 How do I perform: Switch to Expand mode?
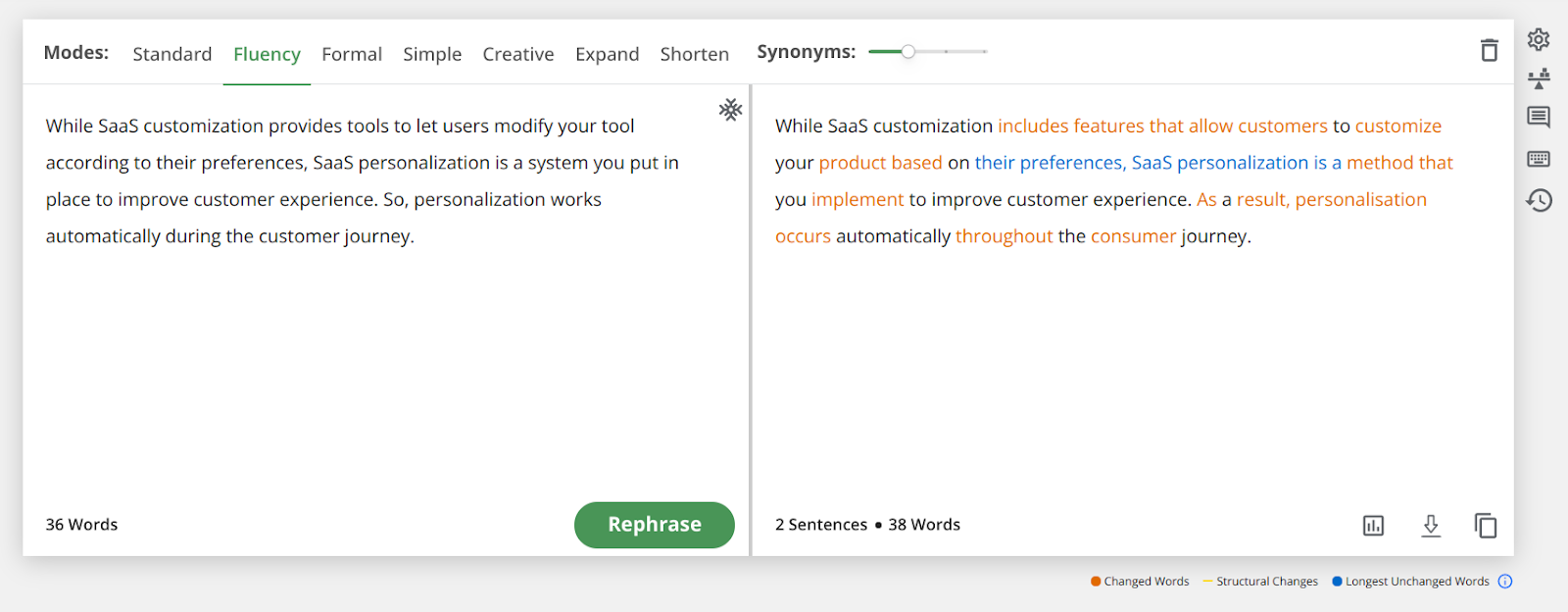click(x=607, y=54)
